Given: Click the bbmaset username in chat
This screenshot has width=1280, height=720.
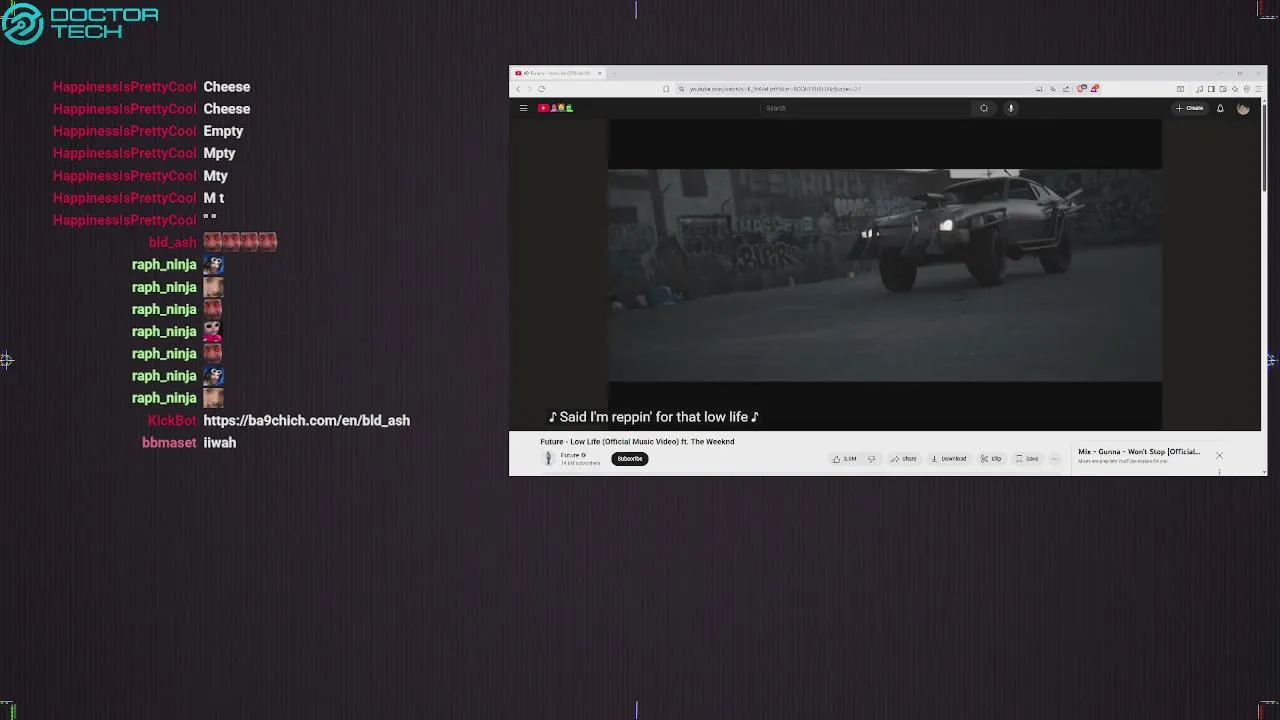Looking at the screenshot, I should click(x=169, y=443).
